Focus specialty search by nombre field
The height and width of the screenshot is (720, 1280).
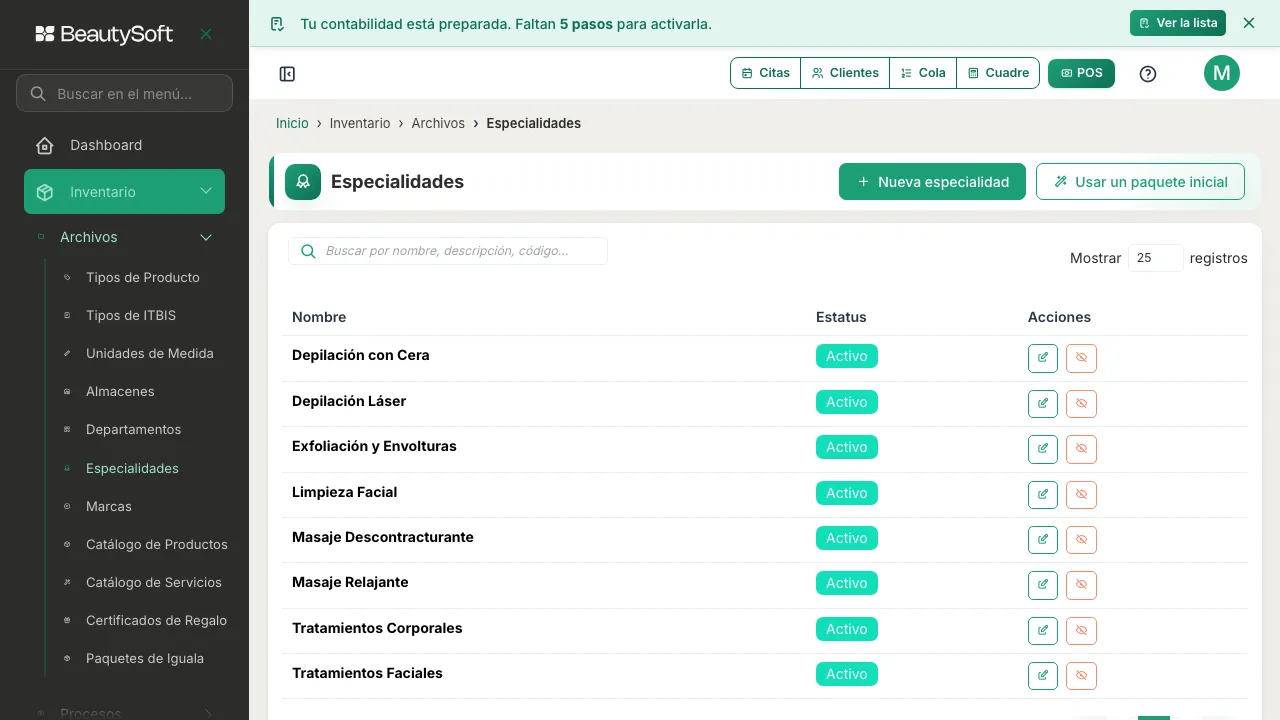[x=447, y=251]
